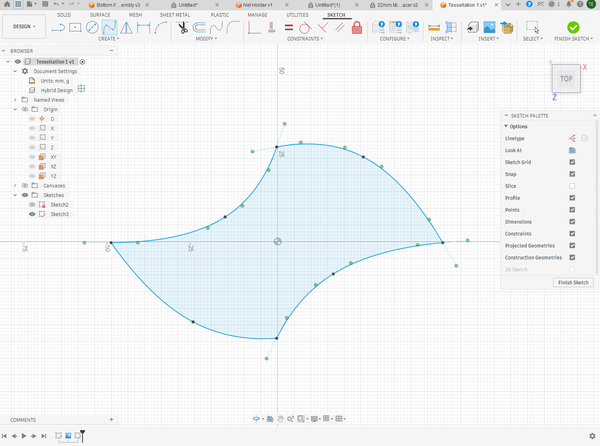Click the Pan hand icon
Viewport: 600px width, 446px height.
280,419
